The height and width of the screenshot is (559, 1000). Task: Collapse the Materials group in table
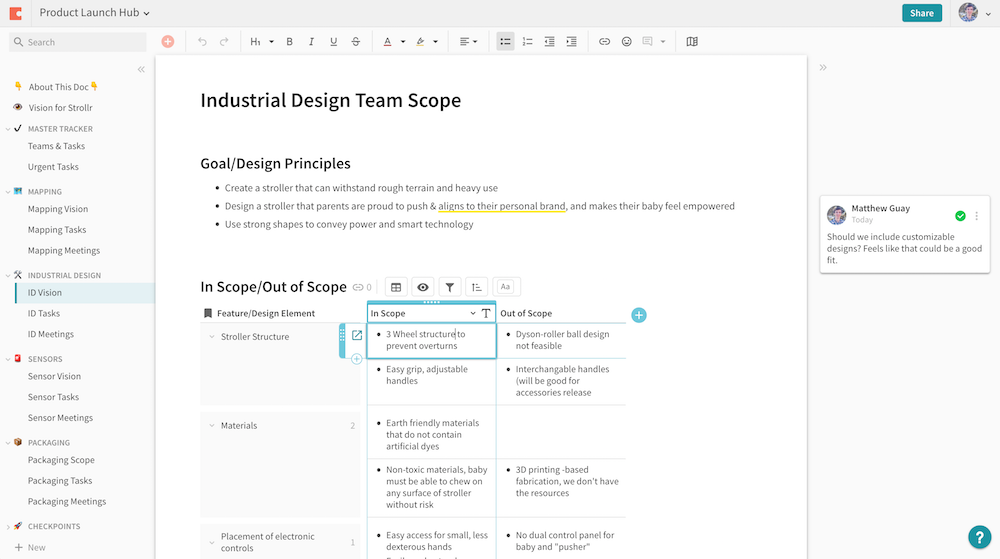(212, 426)
